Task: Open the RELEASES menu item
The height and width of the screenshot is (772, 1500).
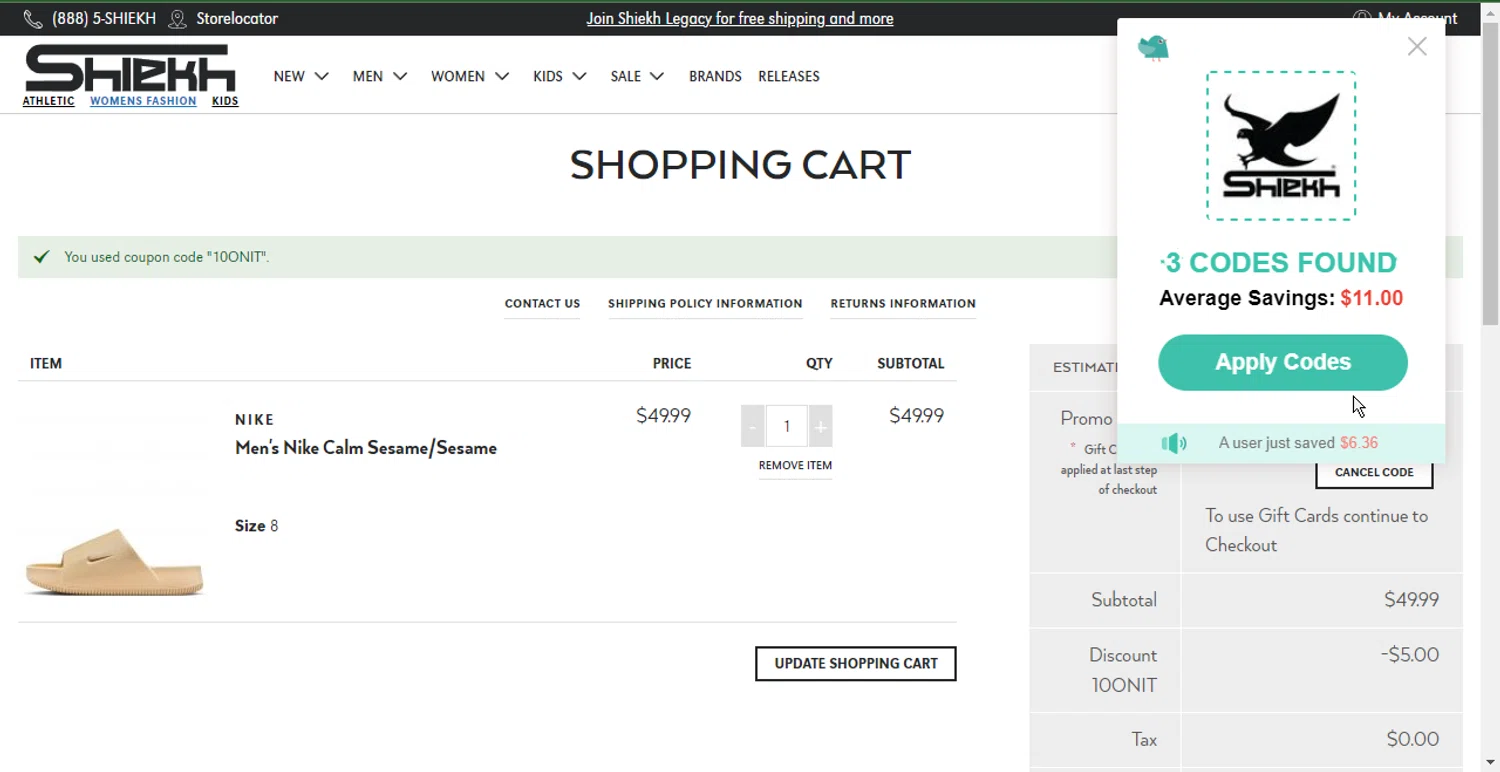Action: tap(789, 76)
